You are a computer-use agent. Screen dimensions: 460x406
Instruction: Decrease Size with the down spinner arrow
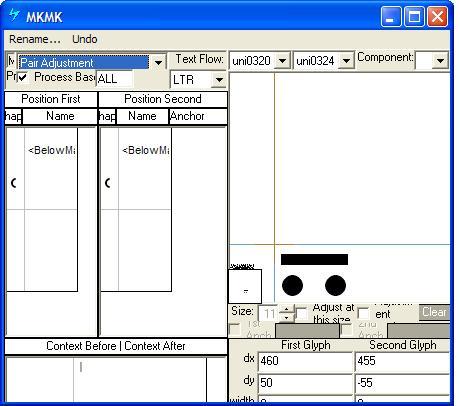286,318
